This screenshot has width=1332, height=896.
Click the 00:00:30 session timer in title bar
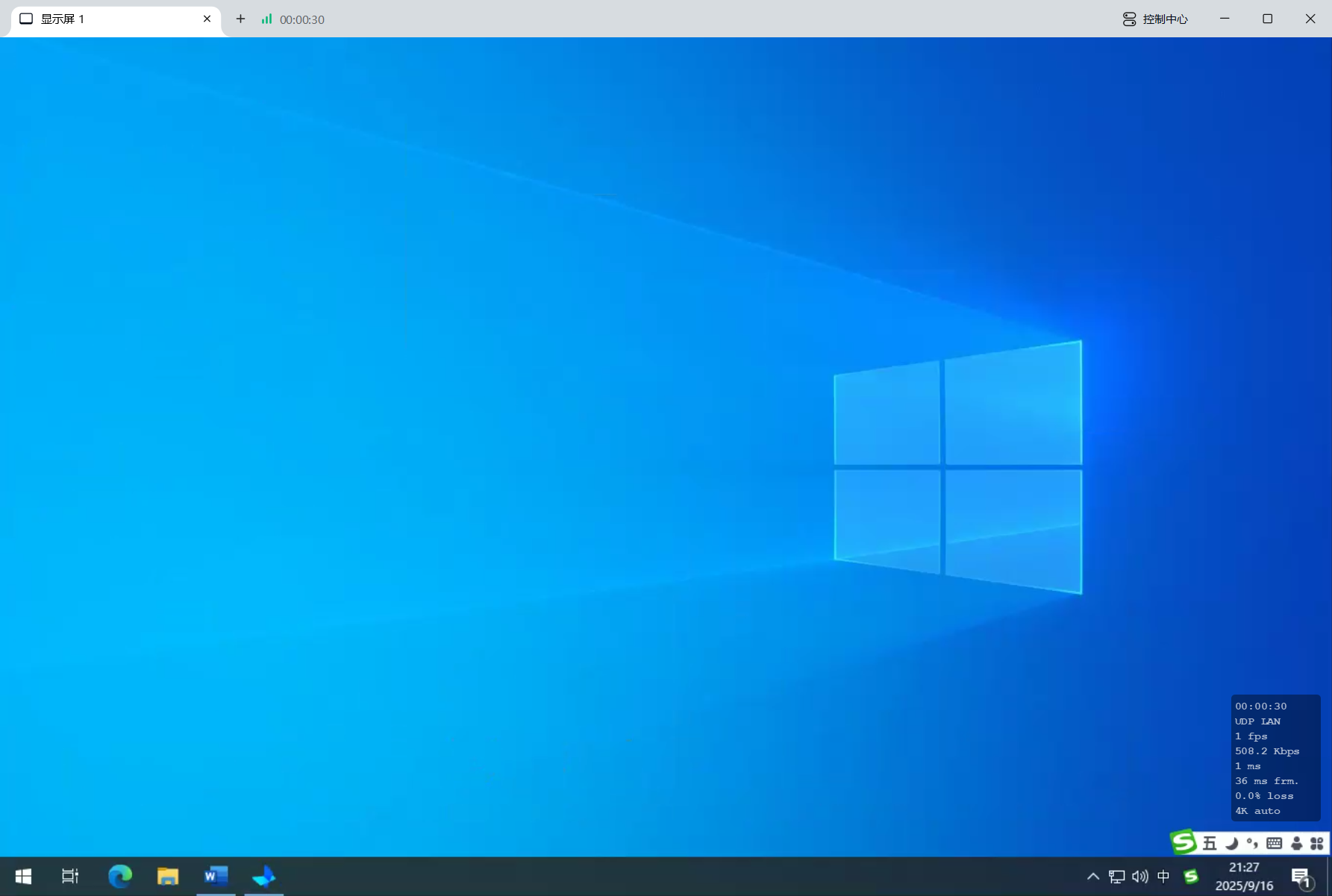click(x=302, y=20)
